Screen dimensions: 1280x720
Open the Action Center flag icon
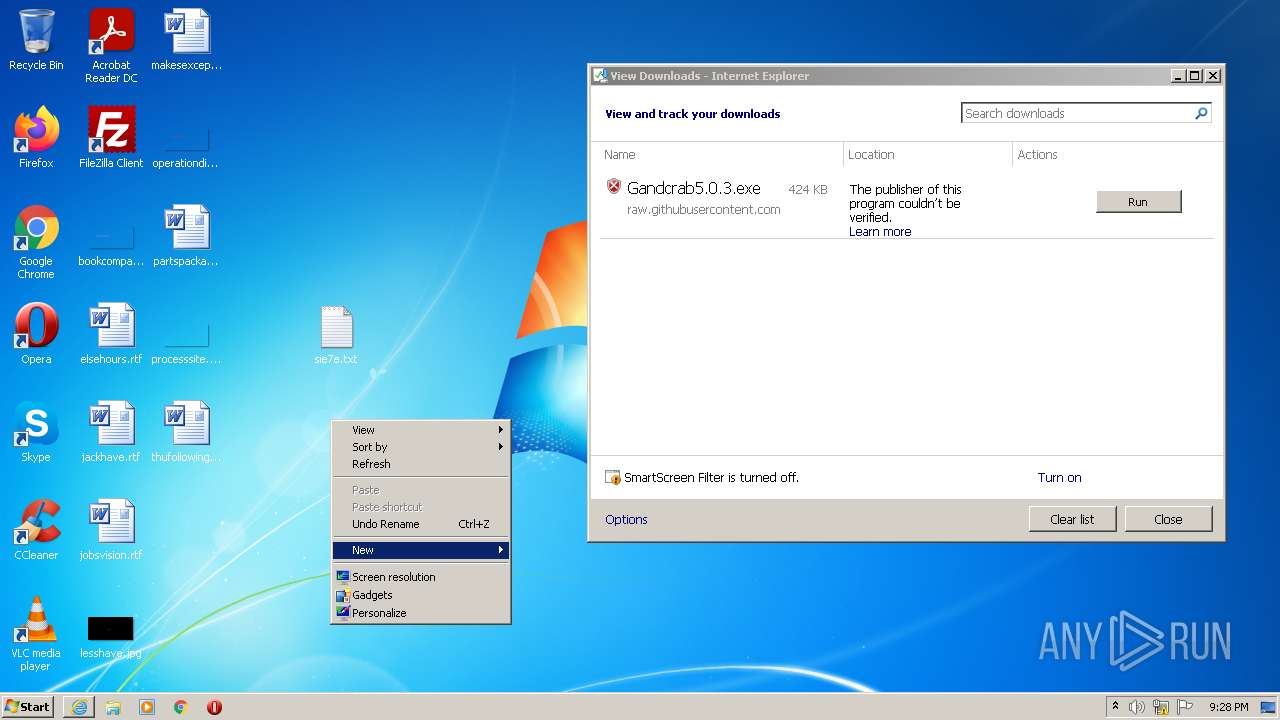coord(1185,707)
